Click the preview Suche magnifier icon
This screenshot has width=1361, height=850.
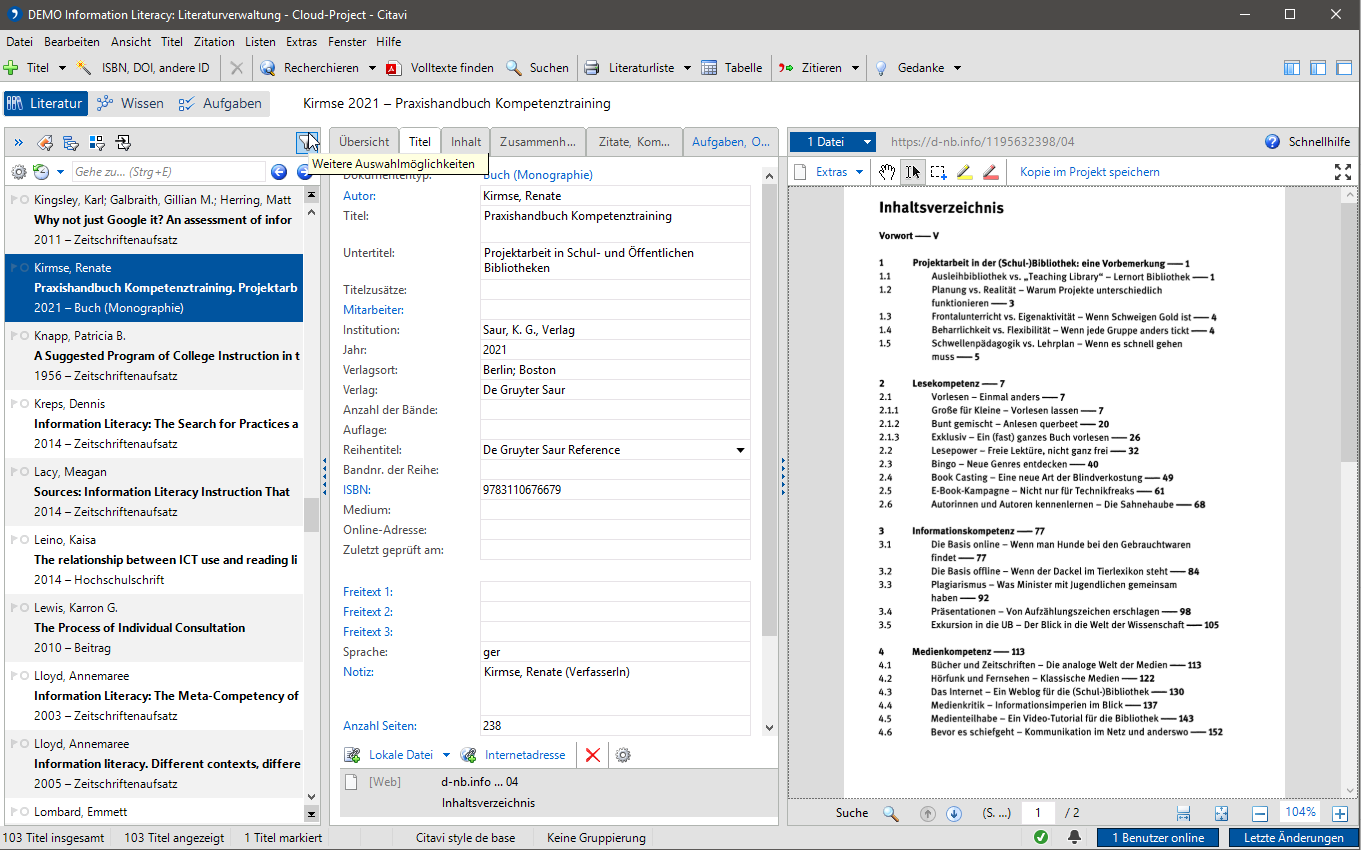pos(891,813)
